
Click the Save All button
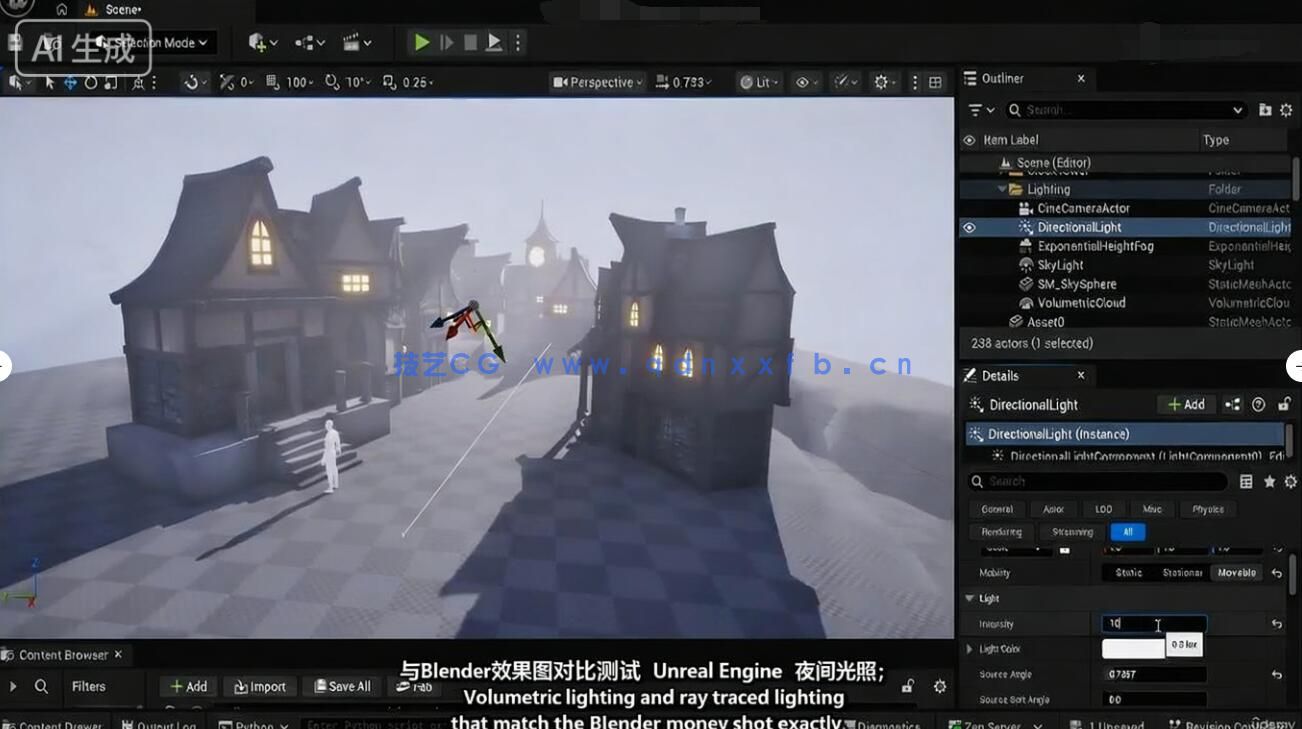tap(341, 687)
